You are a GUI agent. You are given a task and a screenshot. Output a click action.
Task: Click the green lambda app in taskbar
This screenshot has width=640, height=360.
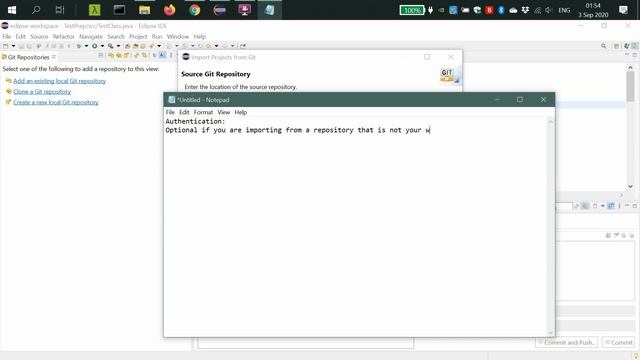pos(94,10)
